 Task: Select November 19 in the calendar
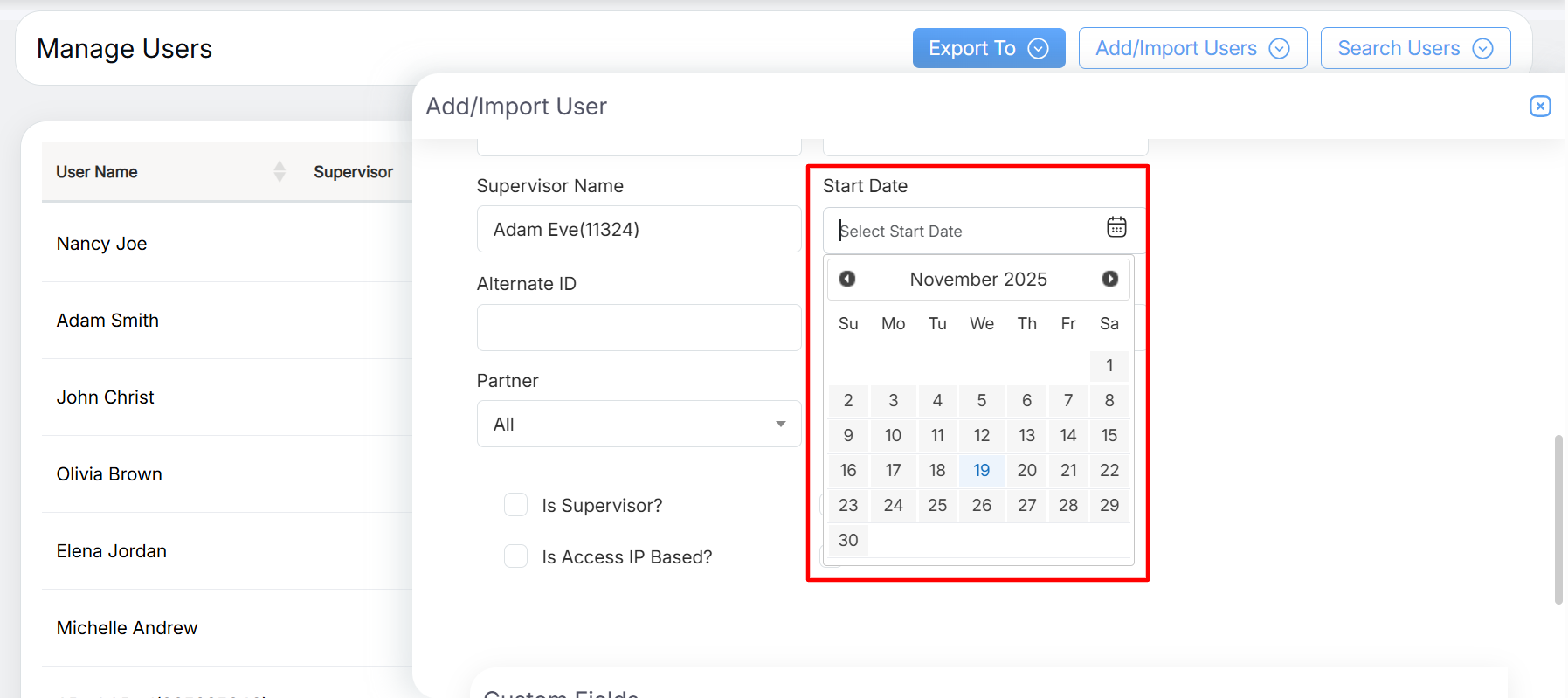[x=981, y=470]
